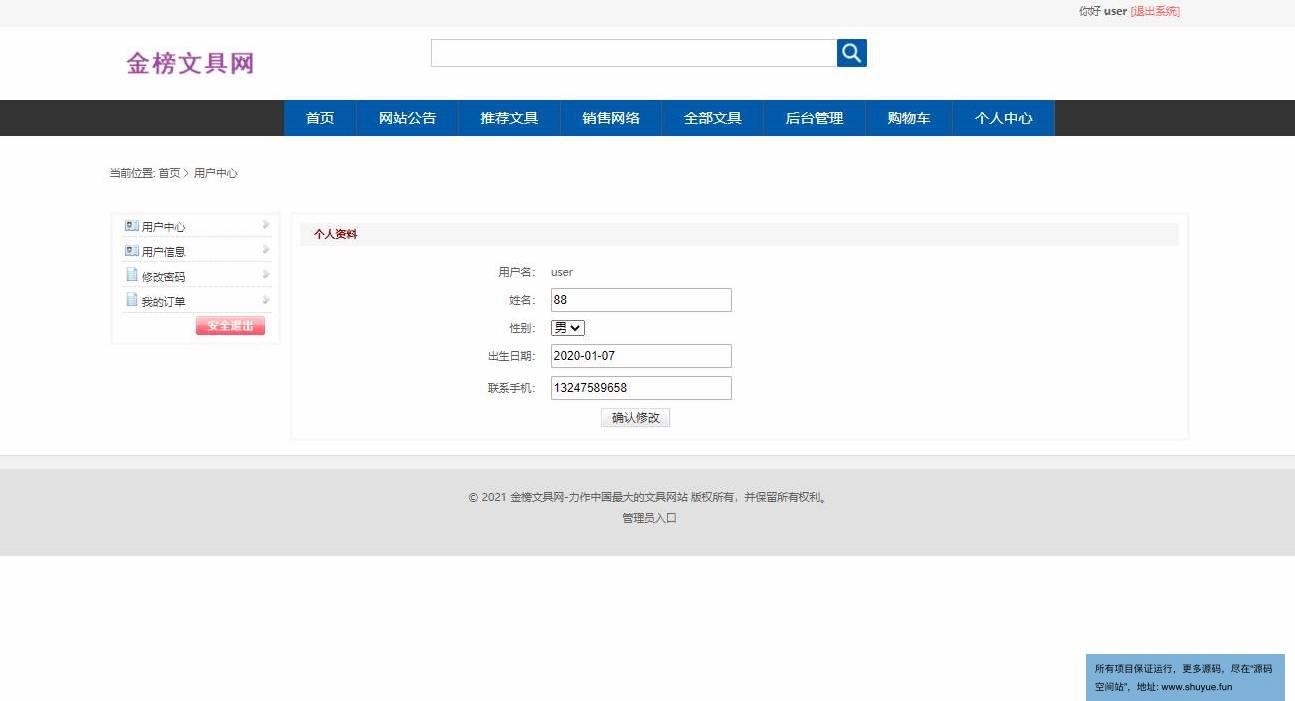Click arrow beside 我的订单 sidebar row
The height and width of the screenshot is (701, 1295).
[x=266, y=300]
